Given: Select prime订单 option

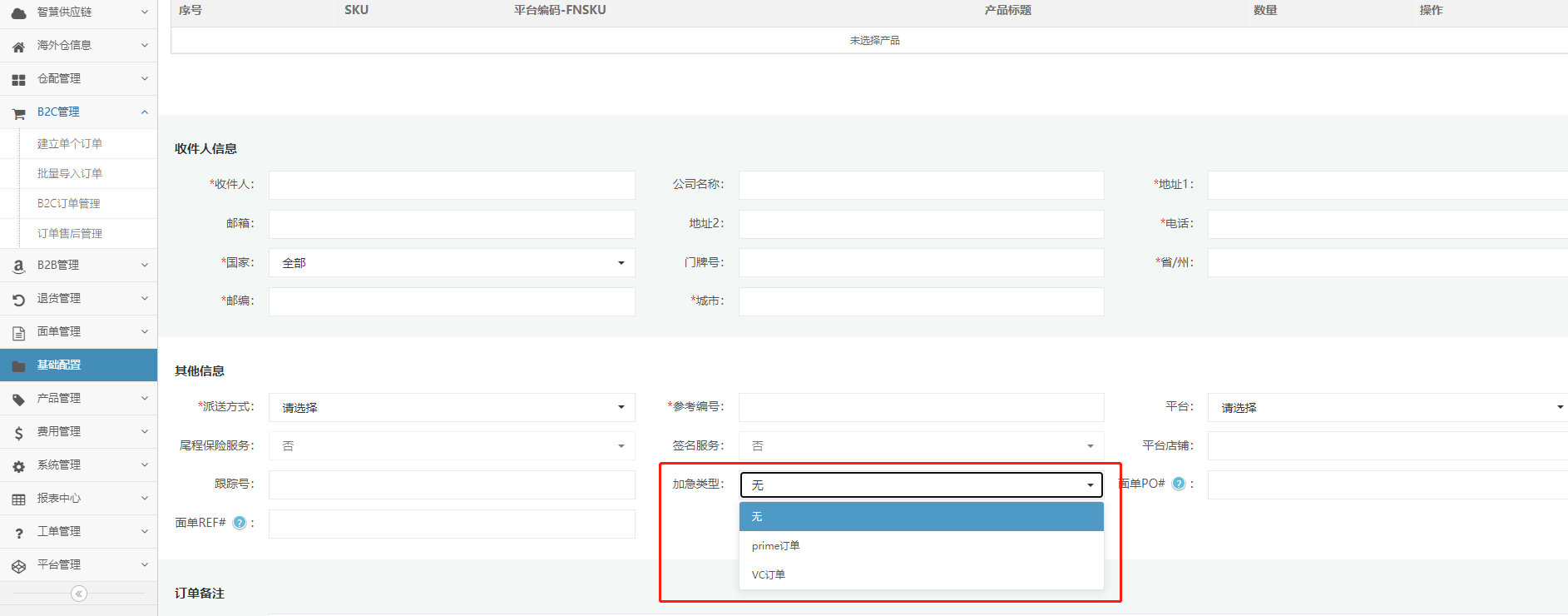Looking at the screenshot, I should tap(922, 546).
